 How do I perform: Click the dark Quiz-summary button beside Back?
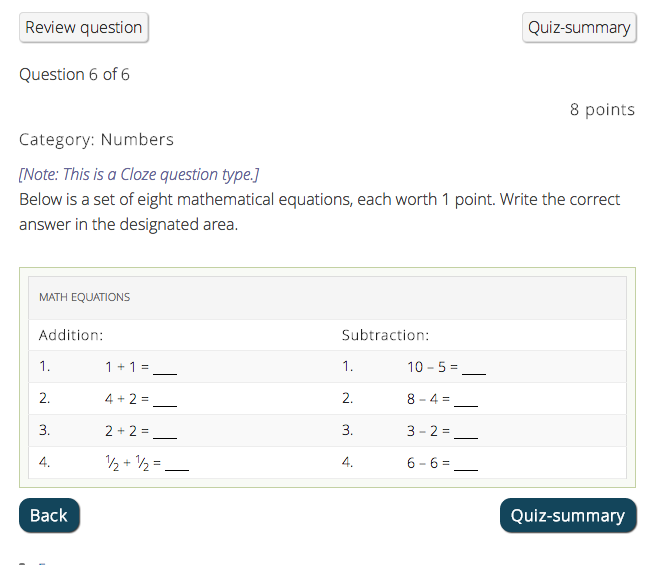tap(567, 516)
